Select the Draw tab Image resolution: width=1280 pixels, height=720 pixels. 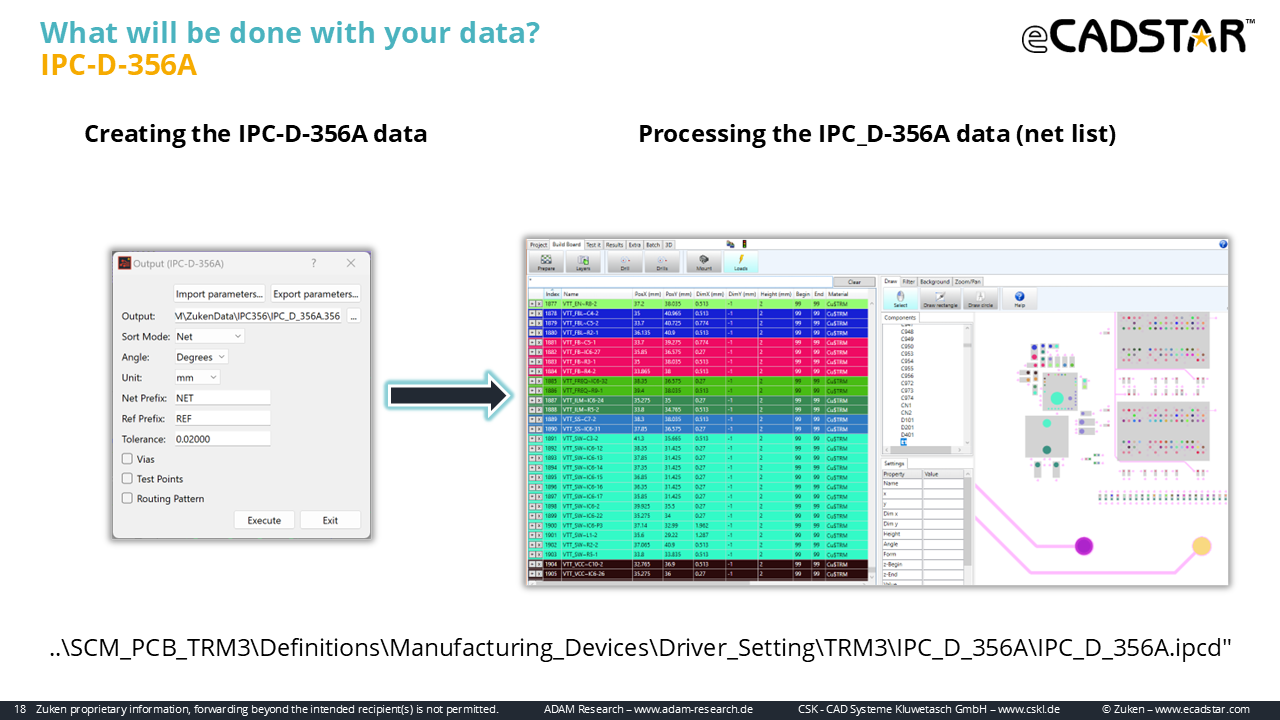pos(891,282)
